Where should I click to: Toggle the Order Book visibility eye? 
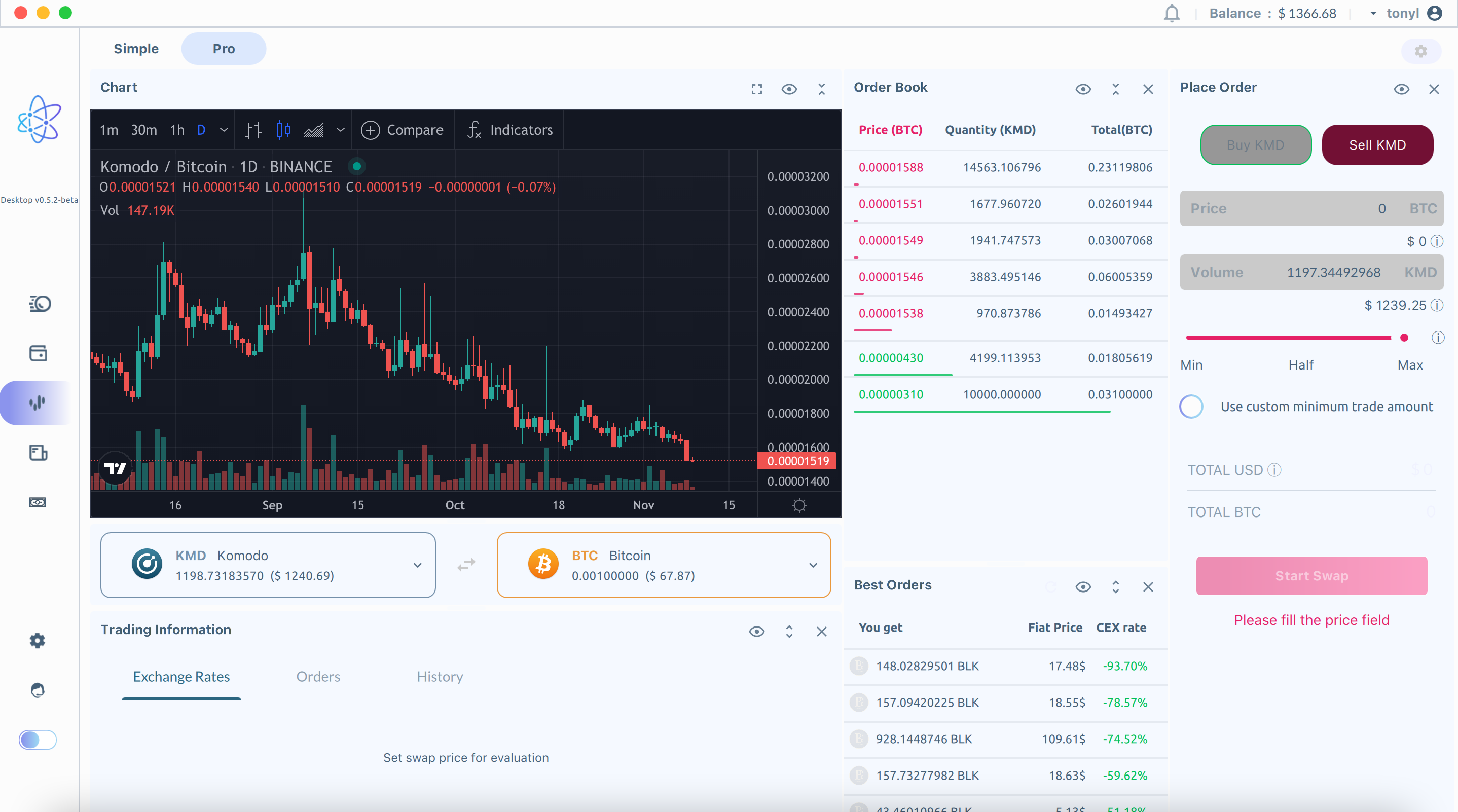[x=1083, y=89]
